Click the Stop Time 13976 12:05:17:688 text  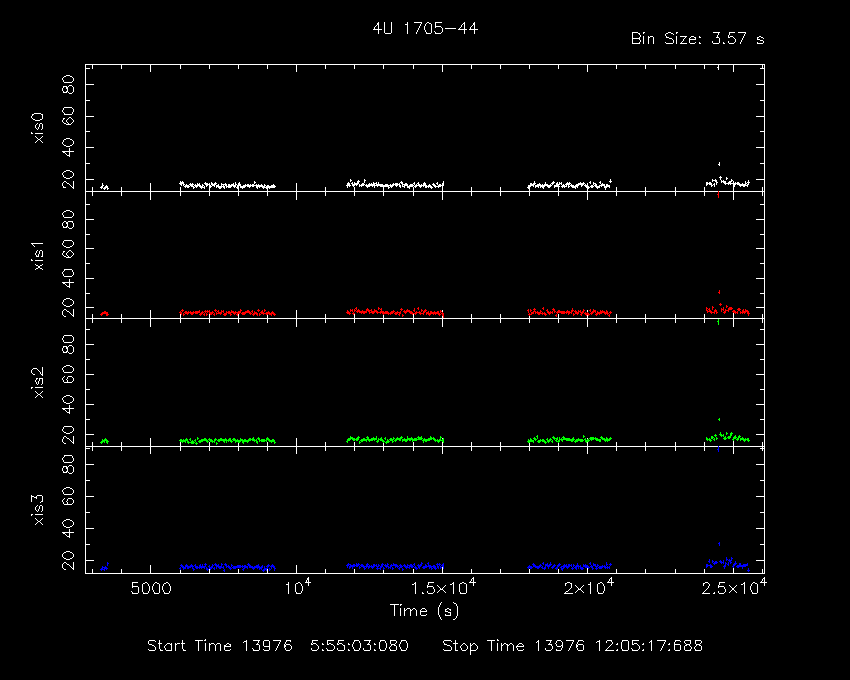(572, 646)
